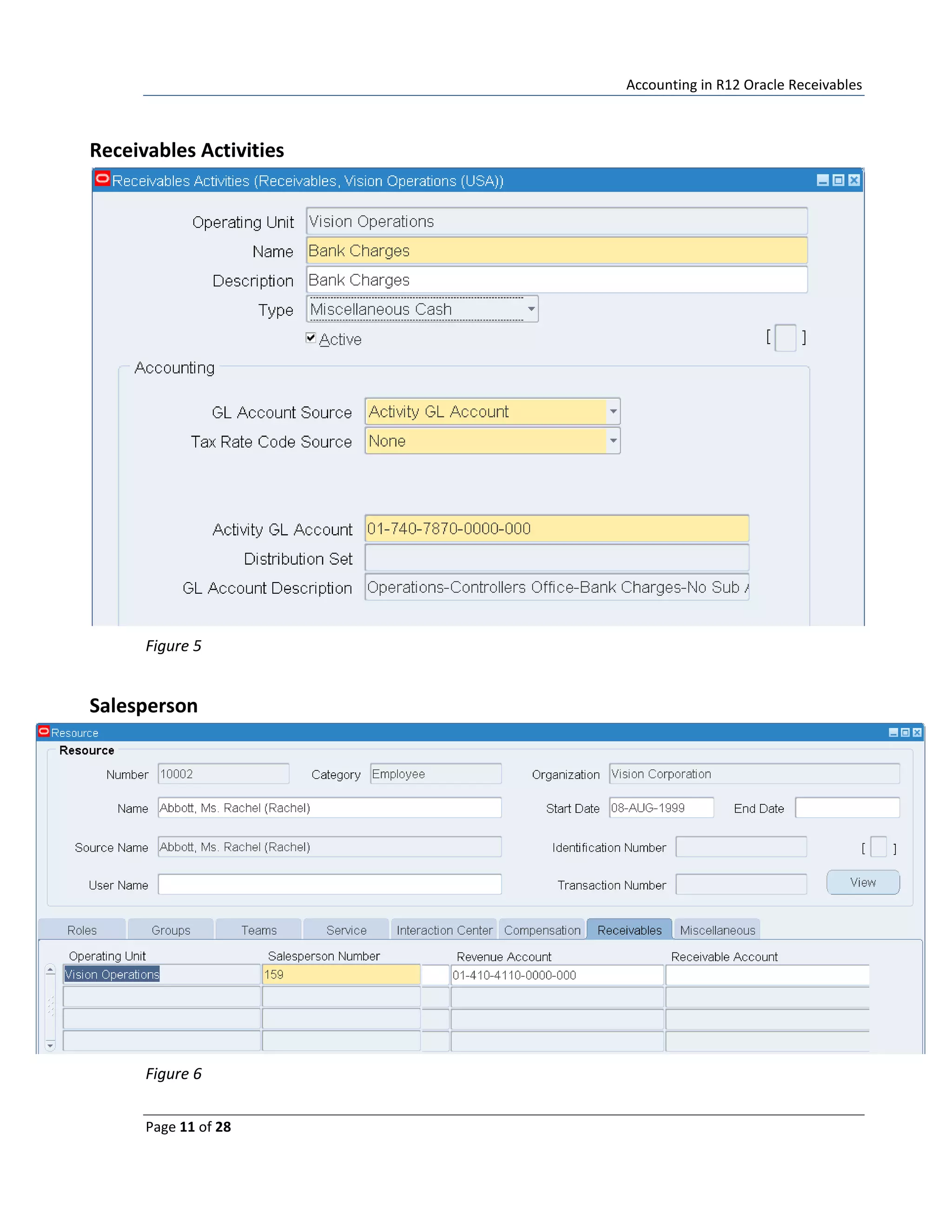Image resolution: width=952 pixels, height=1232 pixels.
Task: Click the Oracle icon in Resource window title bar
Action: 43,731
